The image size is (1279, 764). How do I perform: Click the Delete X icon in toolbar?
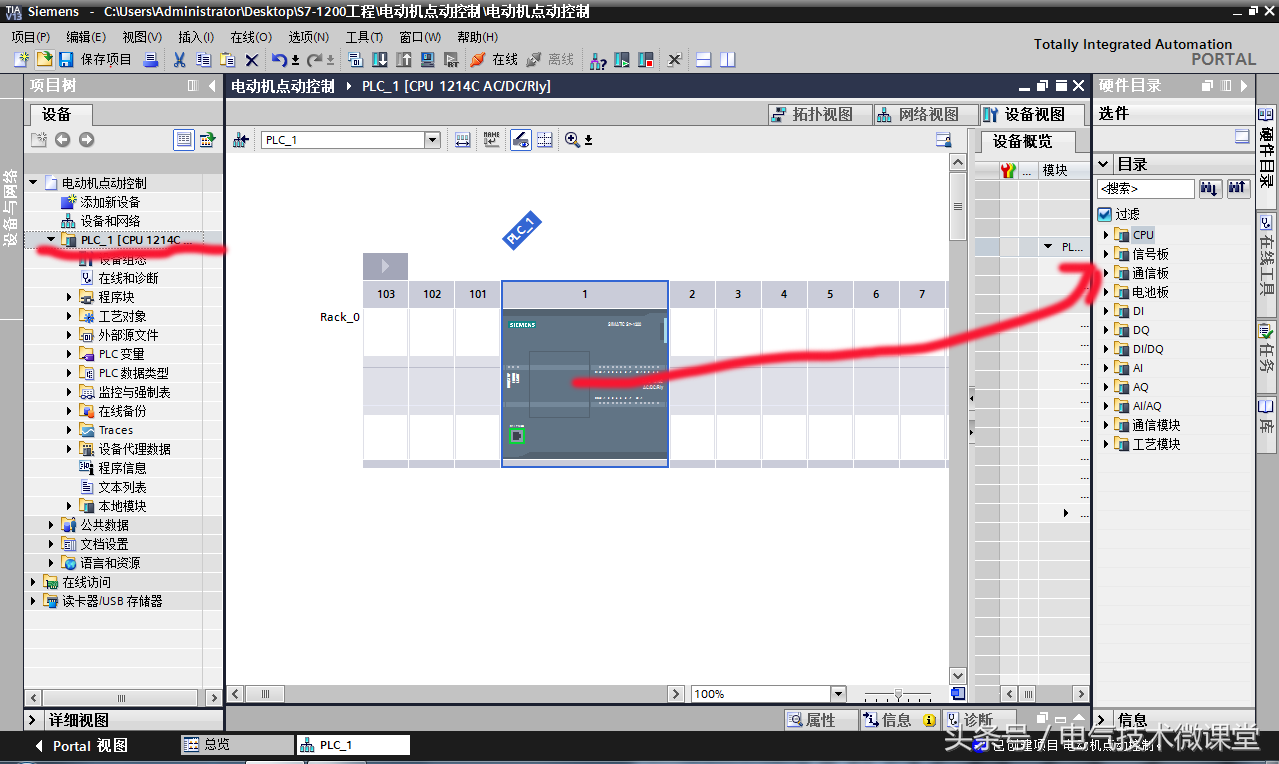[252, 60]
